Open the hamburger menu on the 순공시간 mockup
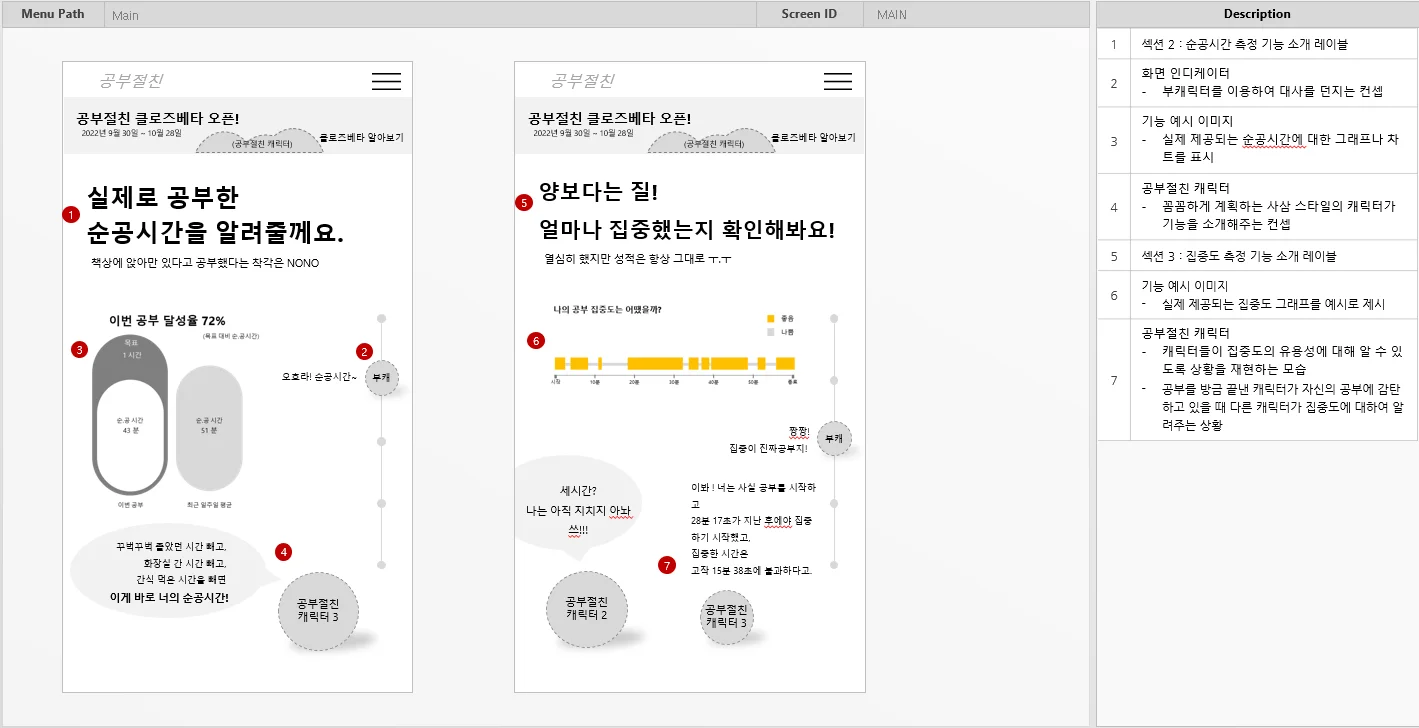1419x728 pixels. [x=386, y=82]
